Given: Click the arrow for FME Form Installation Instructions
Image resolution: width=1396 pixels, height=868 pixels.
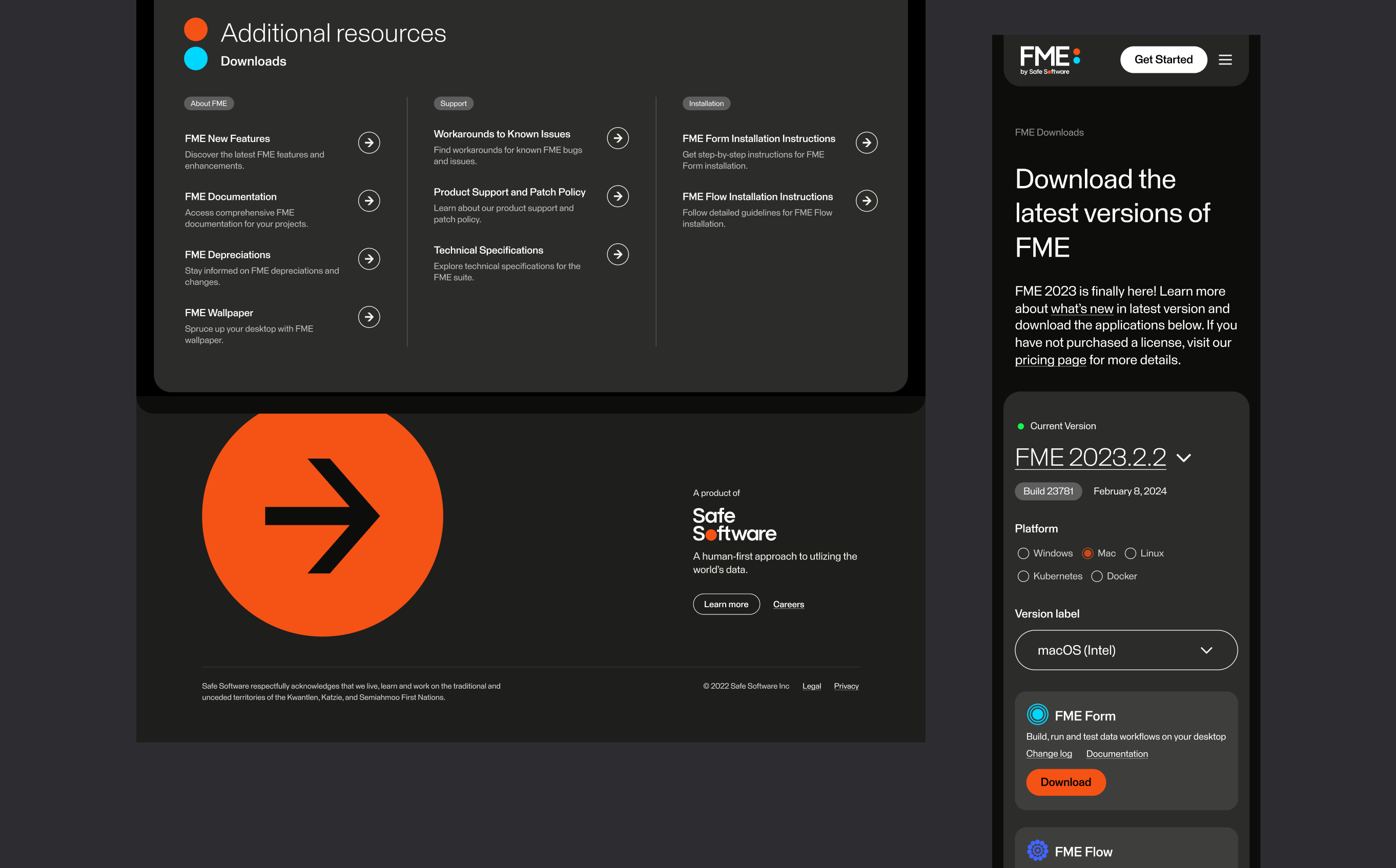Looking at the screenshot, I should tap(866, 142).
